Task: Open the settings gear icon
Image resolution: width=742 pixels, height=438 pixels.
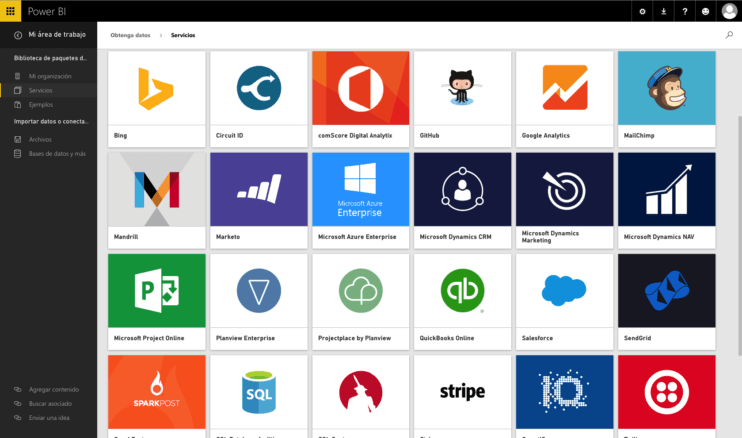Action: pos(642,11)
